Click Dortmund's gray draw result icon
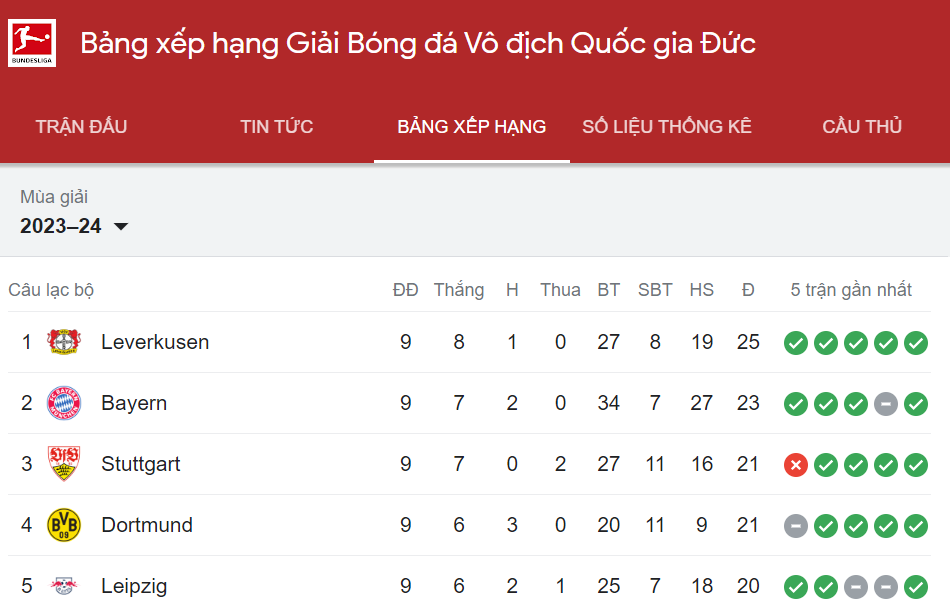Screen dimensions: 950x614 (796, 526)
